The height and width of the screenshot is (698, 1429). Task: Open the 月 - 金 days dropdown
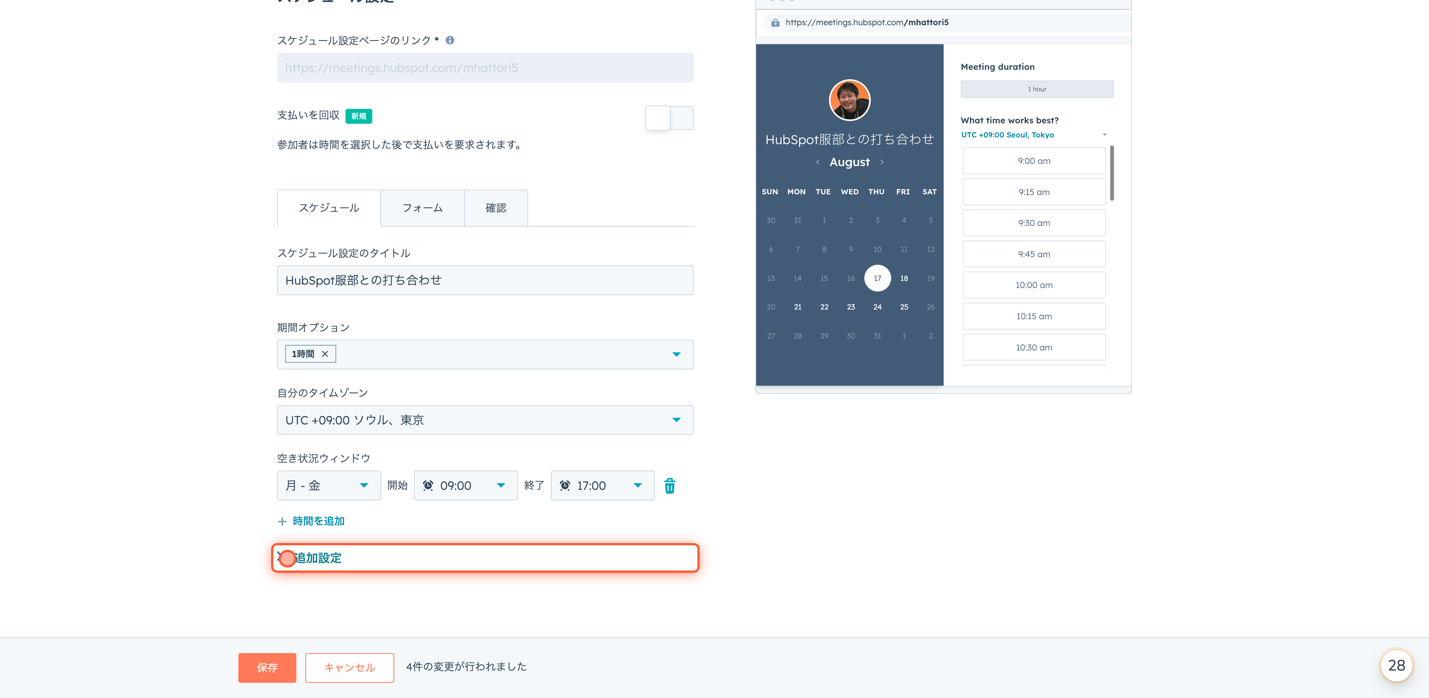click(329, 486)
